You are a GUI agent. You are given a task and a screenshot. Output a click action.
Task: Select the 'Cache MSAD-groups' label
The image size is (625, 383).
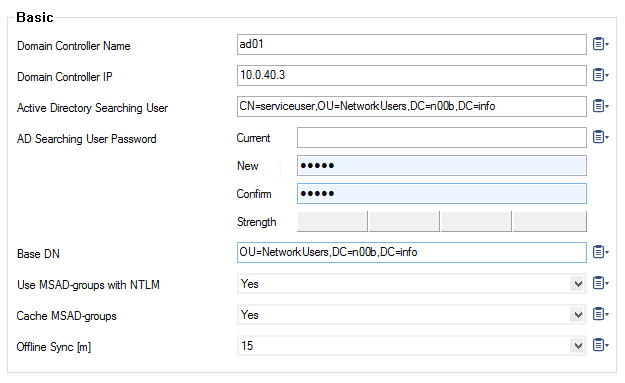point(67,316)
